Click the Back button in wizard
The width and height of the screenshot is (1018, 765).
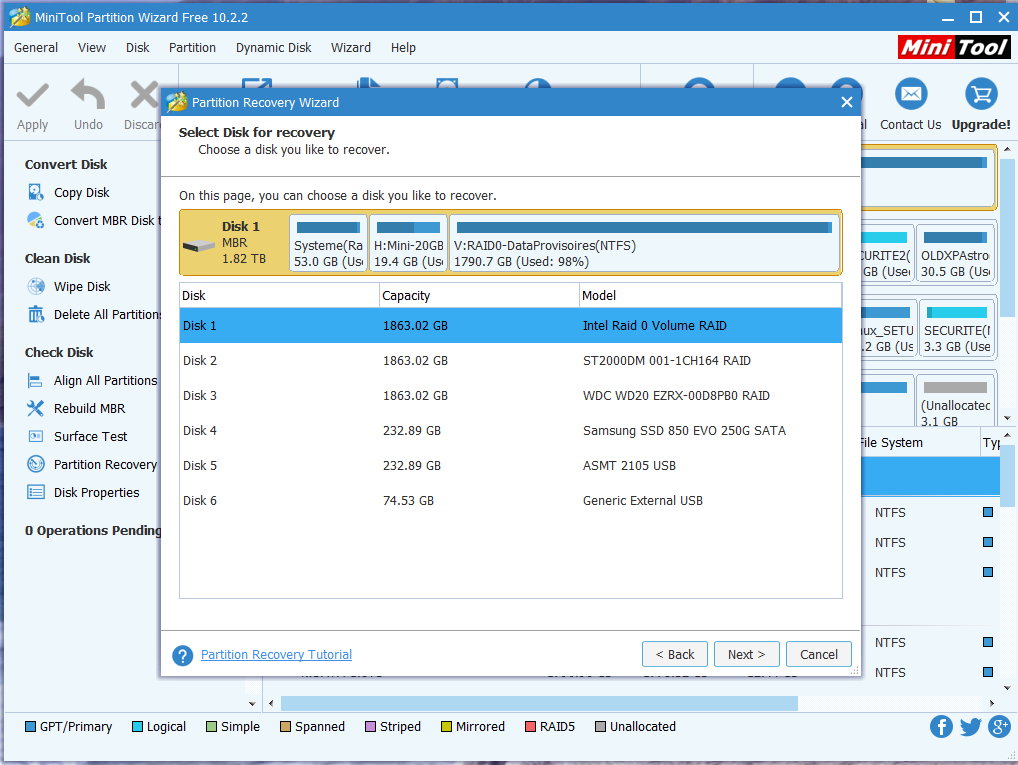point(675,654)
